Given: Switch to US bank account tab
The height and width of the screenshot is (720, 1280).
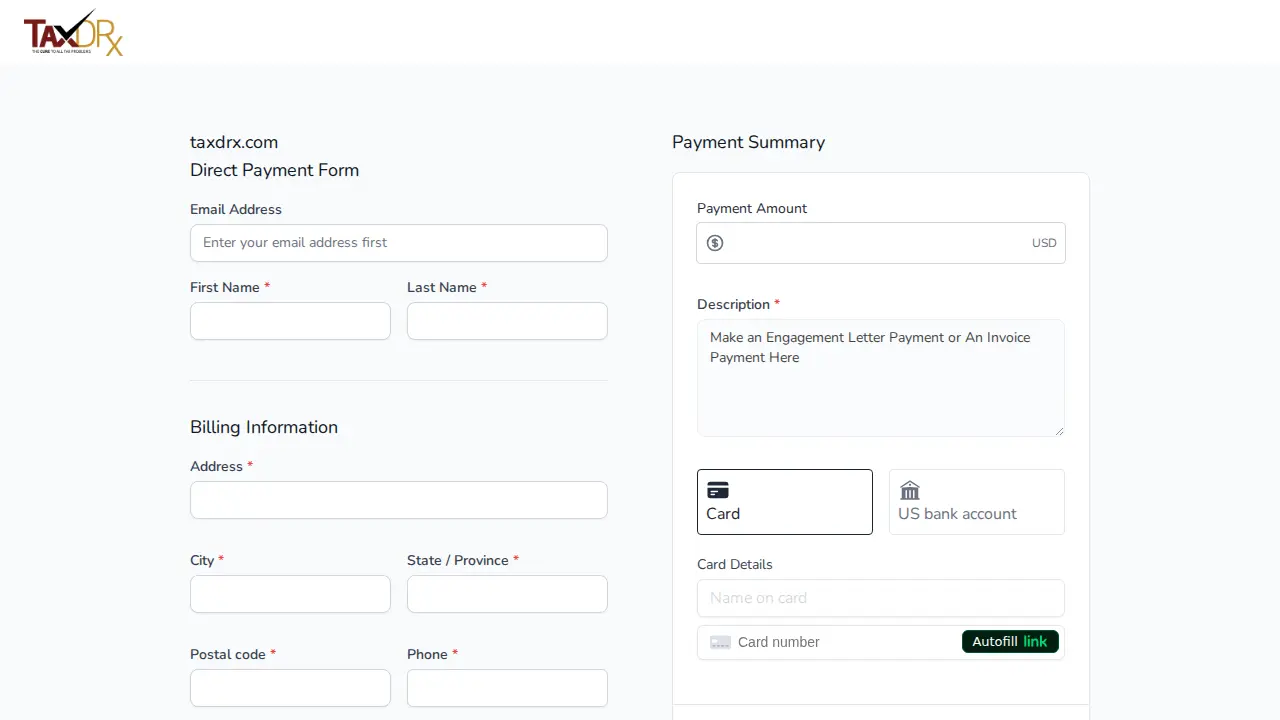Looking at the screenshot, I should coord(977,502).
